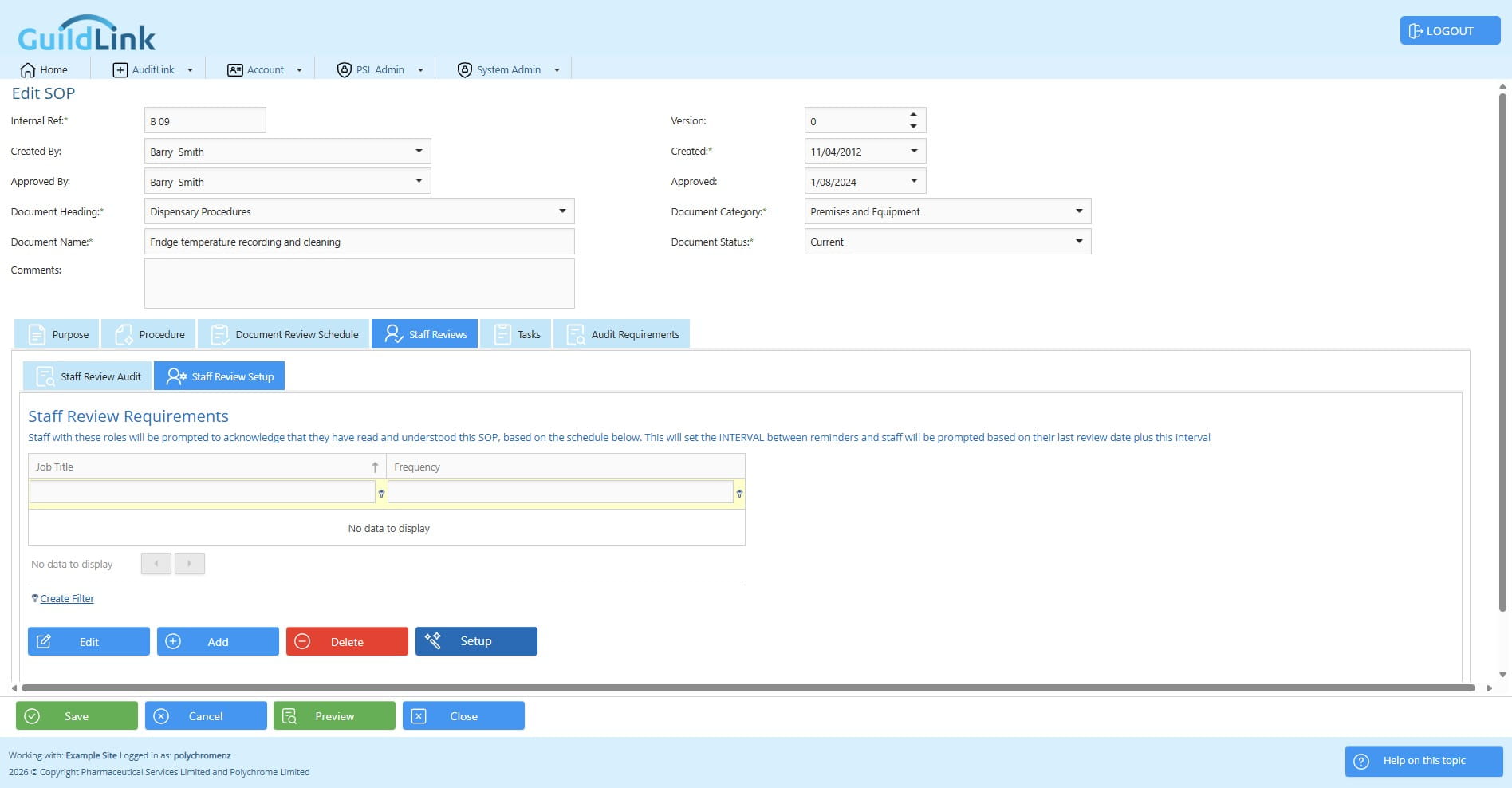Open the Approved date picker dropdown
Viewport: 1512px width, 788px height.
coord(914,181)
